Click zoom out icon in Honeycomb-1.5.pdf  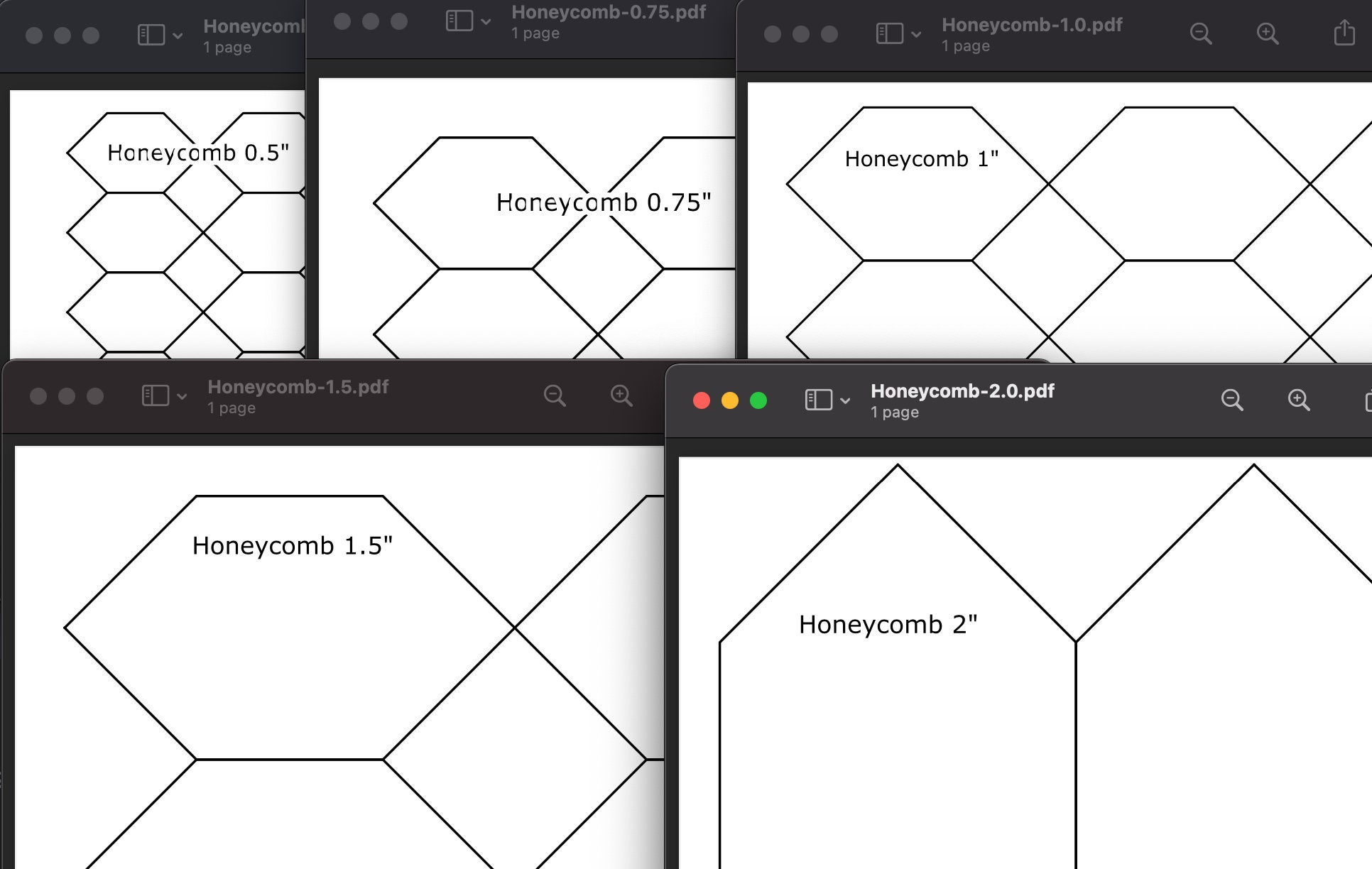click(x=555, y=395)
